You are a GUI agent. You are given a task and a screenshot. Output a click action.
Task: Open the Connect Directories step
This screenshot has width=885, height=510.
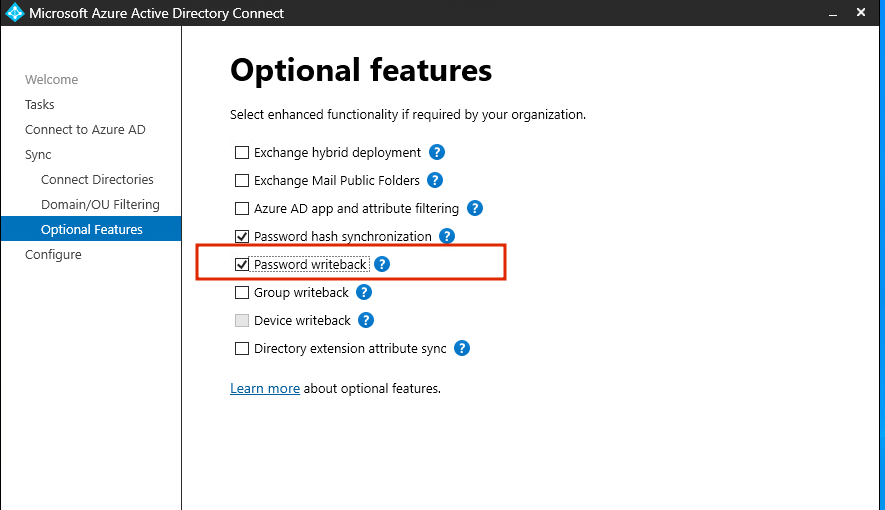(97, 180)
